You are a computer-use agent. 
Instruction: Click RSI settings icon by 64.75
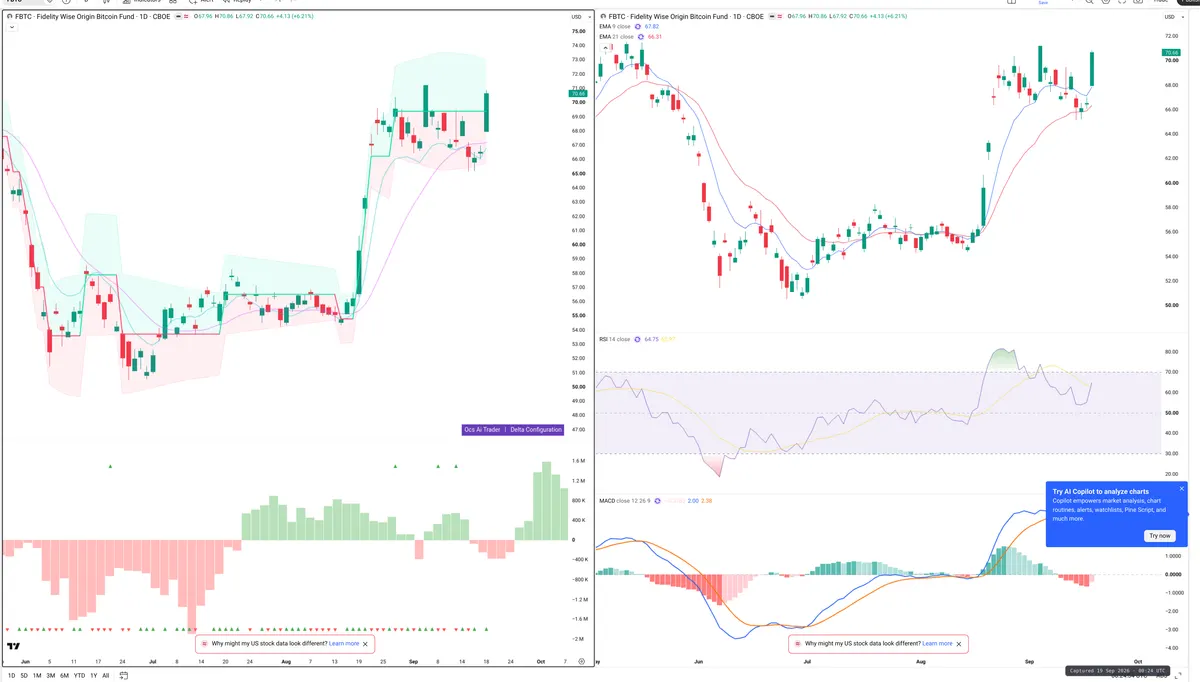click(638, 339)
